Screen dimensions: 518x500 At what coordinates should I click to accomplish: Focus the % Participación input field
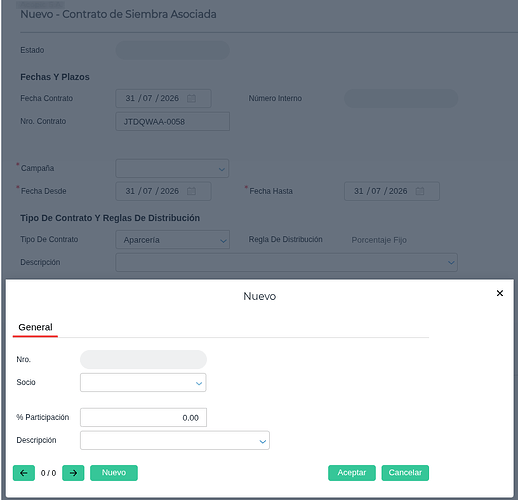pyautogui.click(x=143, y=417)
